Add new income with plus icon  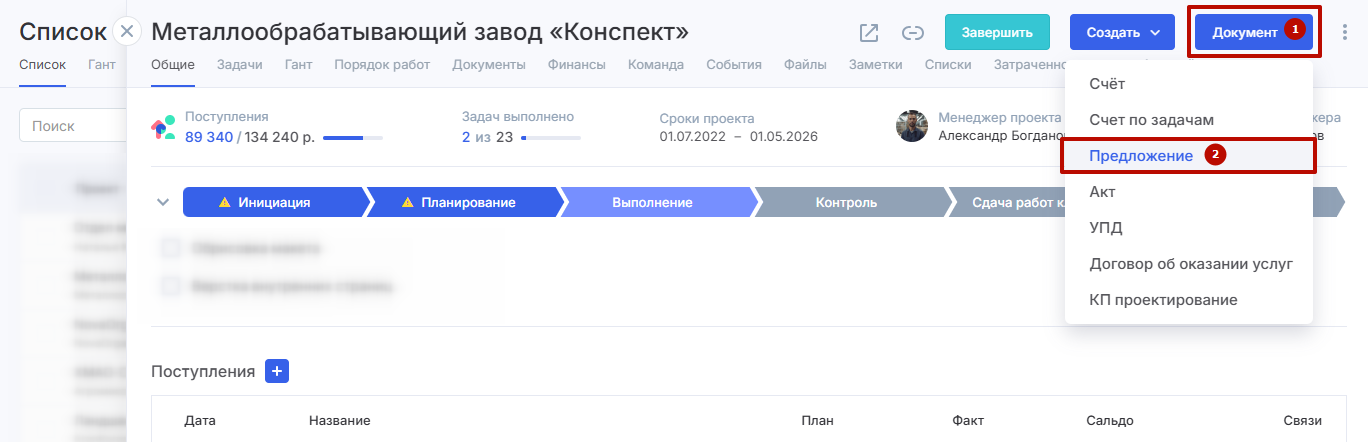[x=276, y=371]
